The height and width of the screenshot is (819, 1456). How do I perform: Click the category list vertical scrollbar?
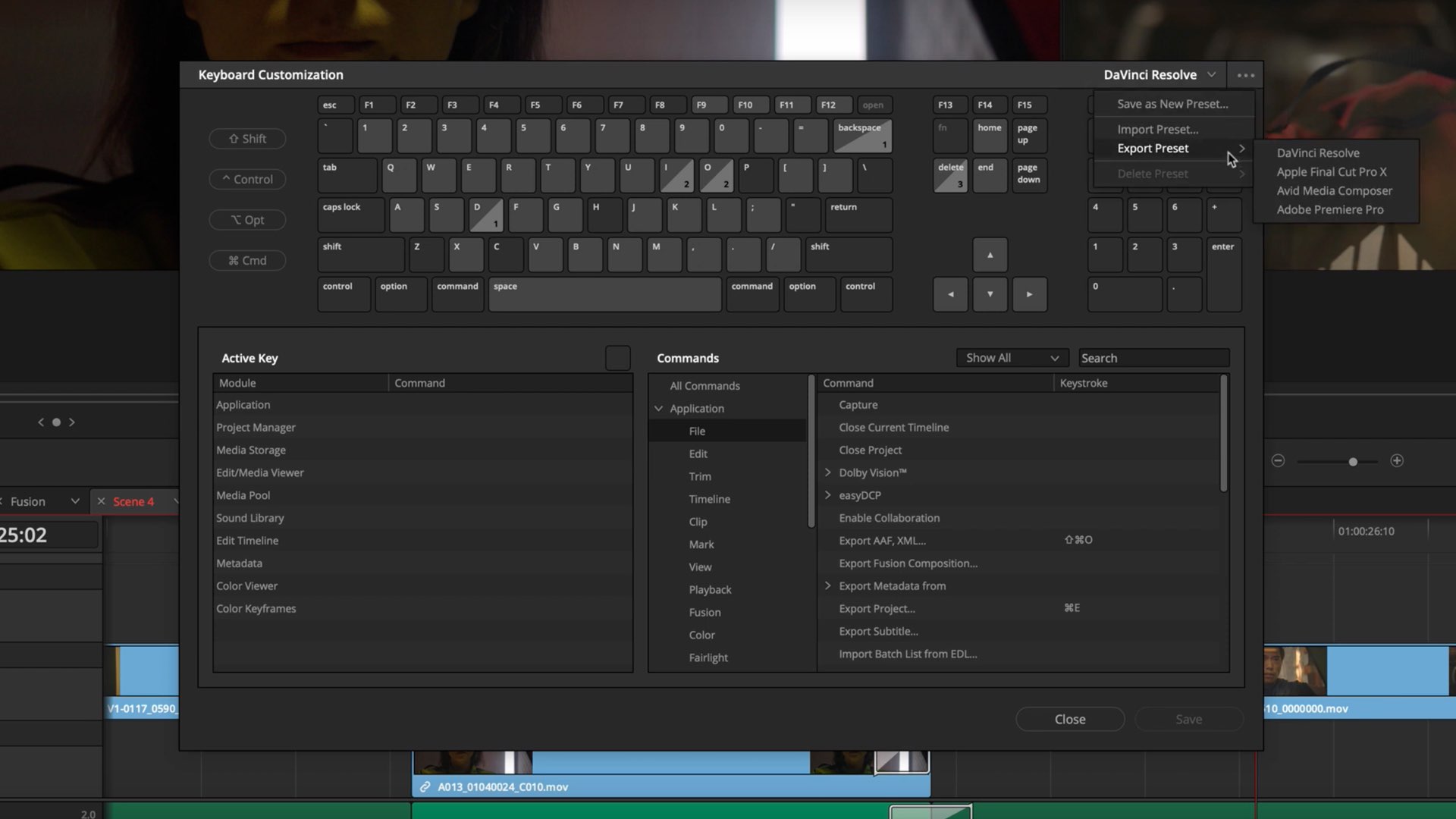point(811,451)
